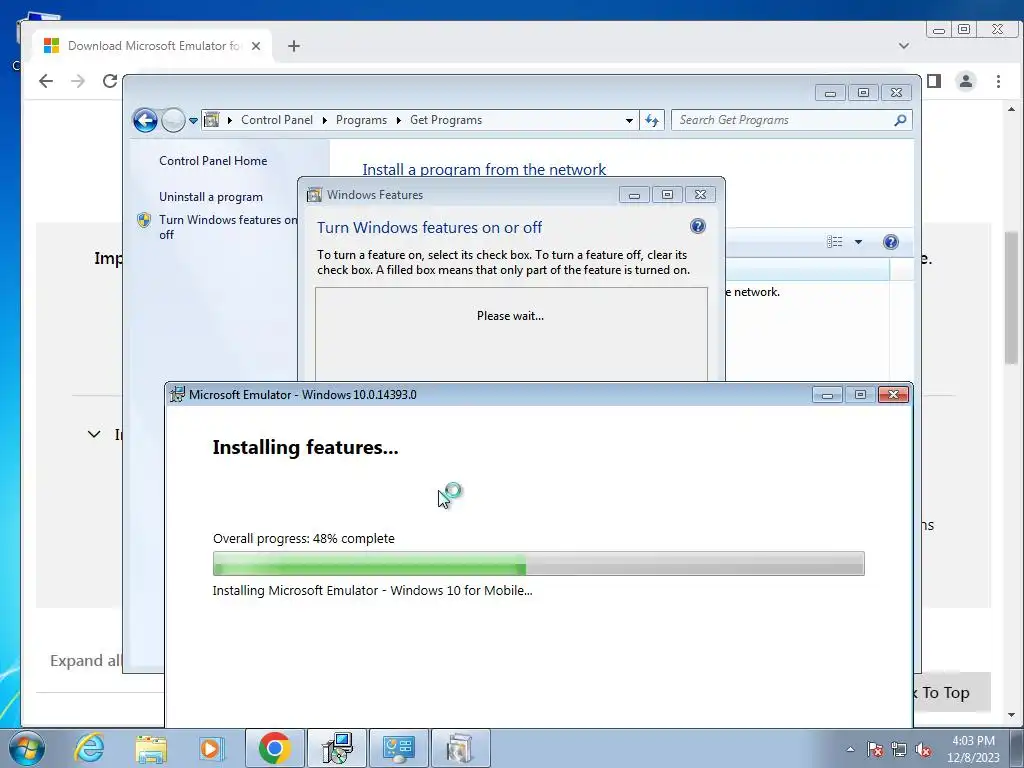Open the Action Center flag icon
This screenshot has width=1024, height=768.
(x=875, y=750)
